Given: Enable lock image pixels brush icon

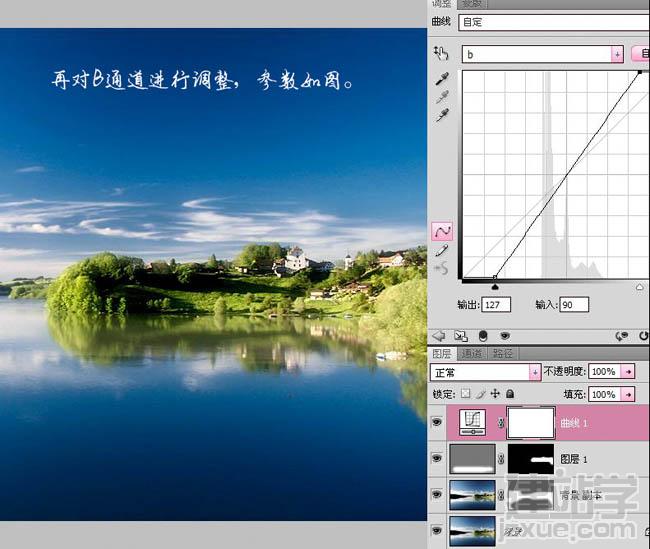Looking at the screenshot, I should [480, 394].
